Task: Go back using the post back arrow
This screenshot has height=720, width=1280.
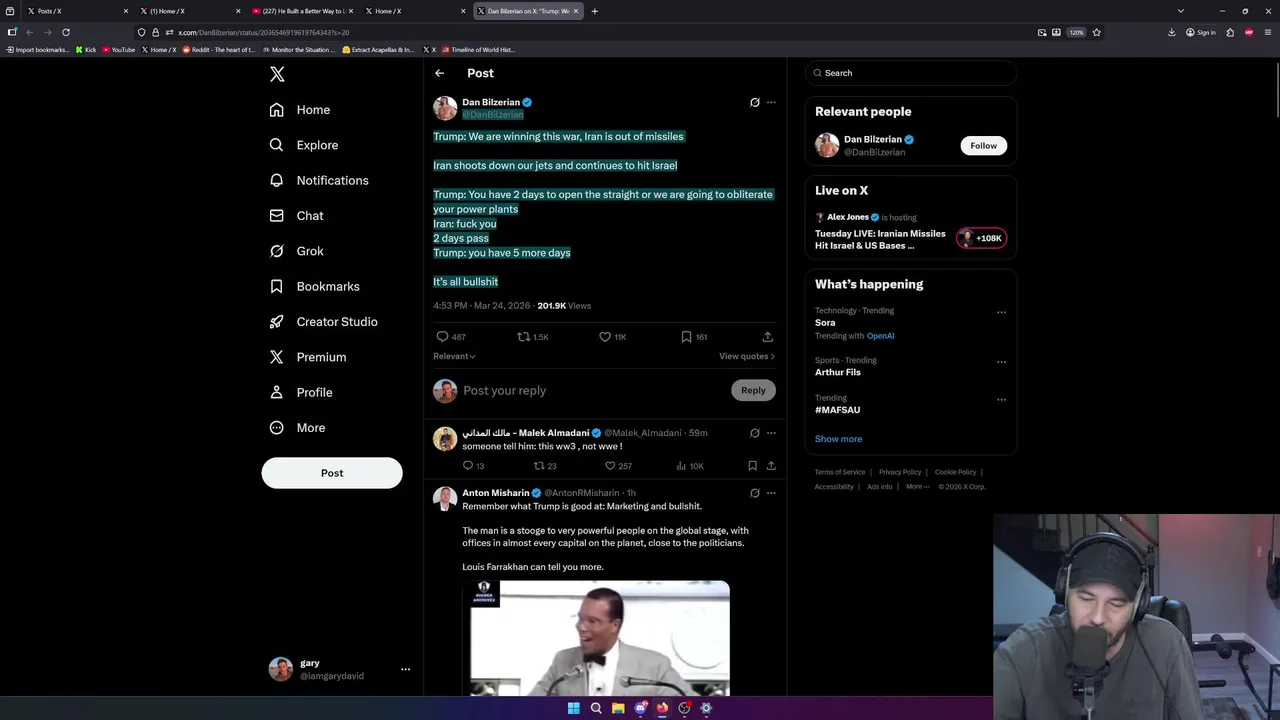Action: (439, 73)
